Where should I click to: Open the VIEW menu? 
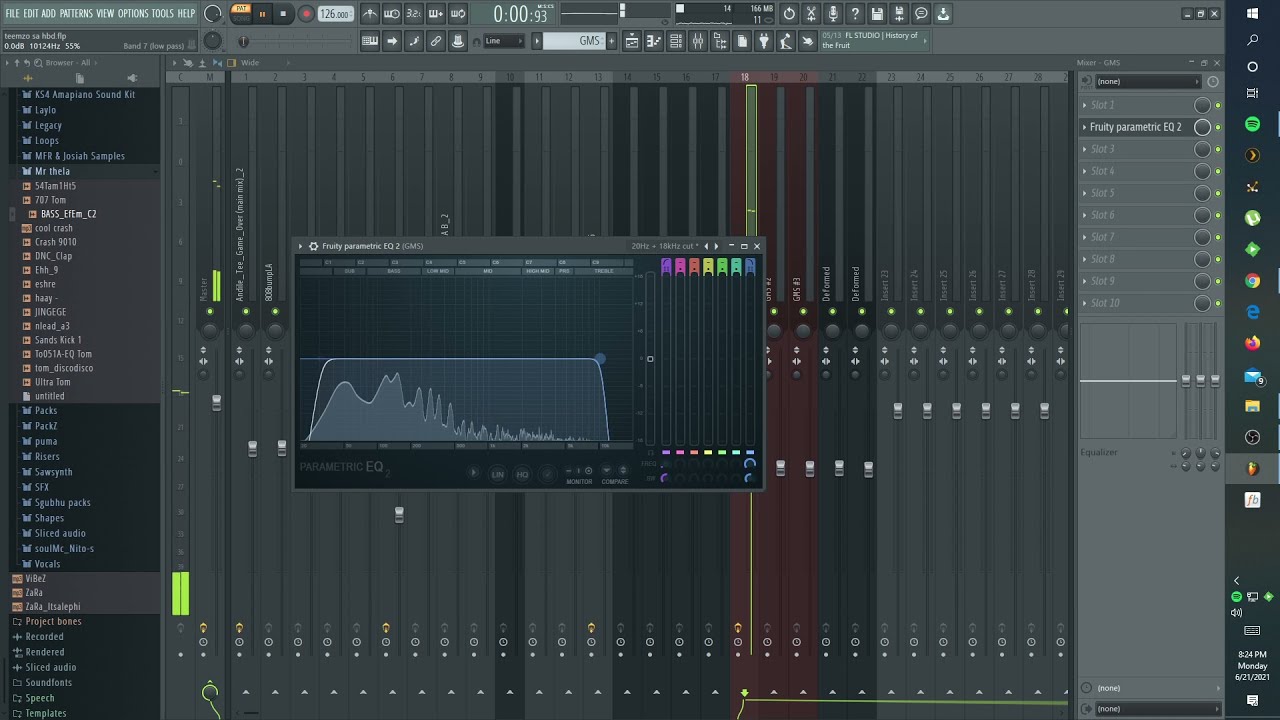click(x=105, y=13)
